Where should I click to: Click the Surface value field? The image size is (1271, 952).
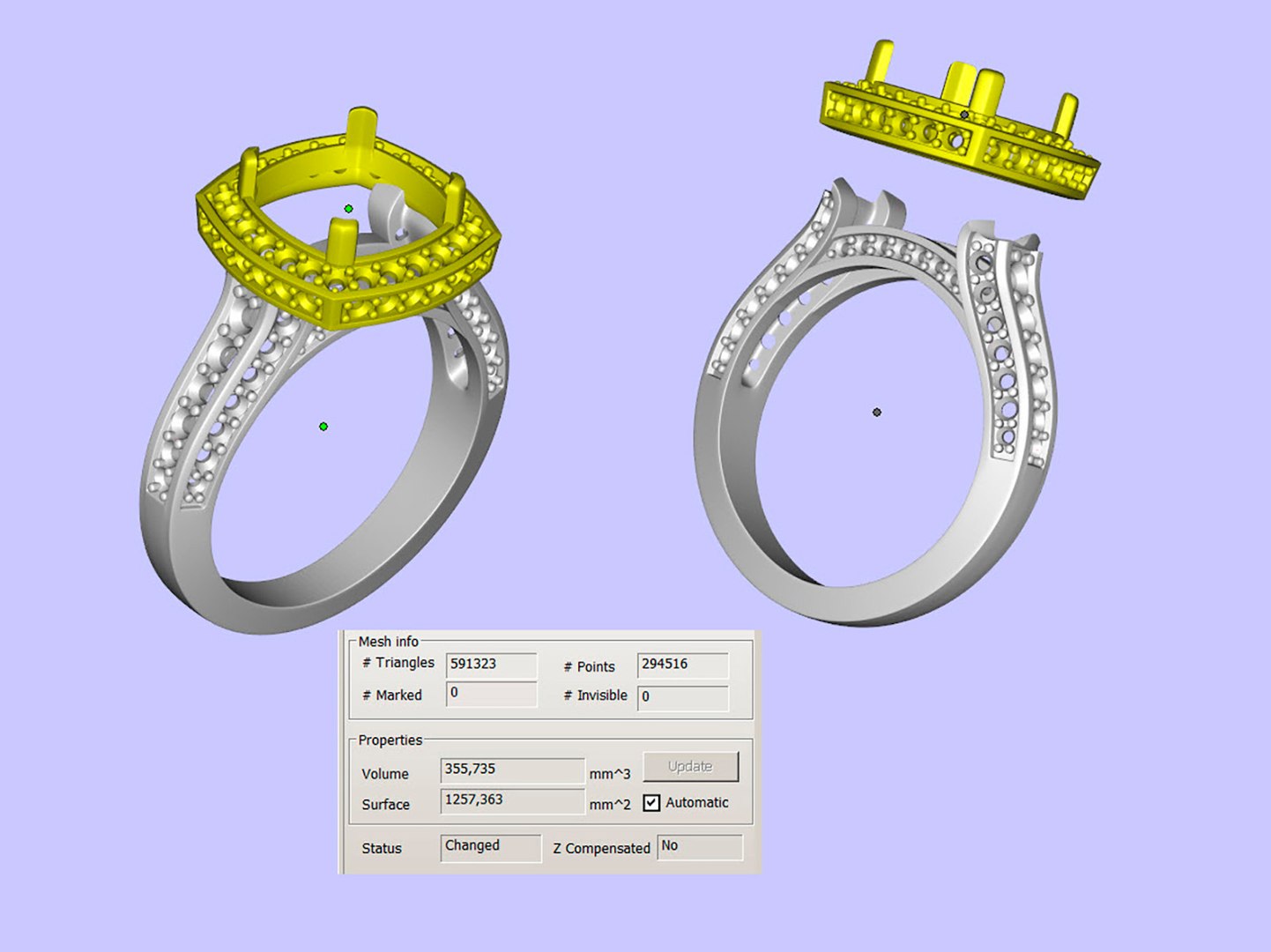click(x=512, y=801)
